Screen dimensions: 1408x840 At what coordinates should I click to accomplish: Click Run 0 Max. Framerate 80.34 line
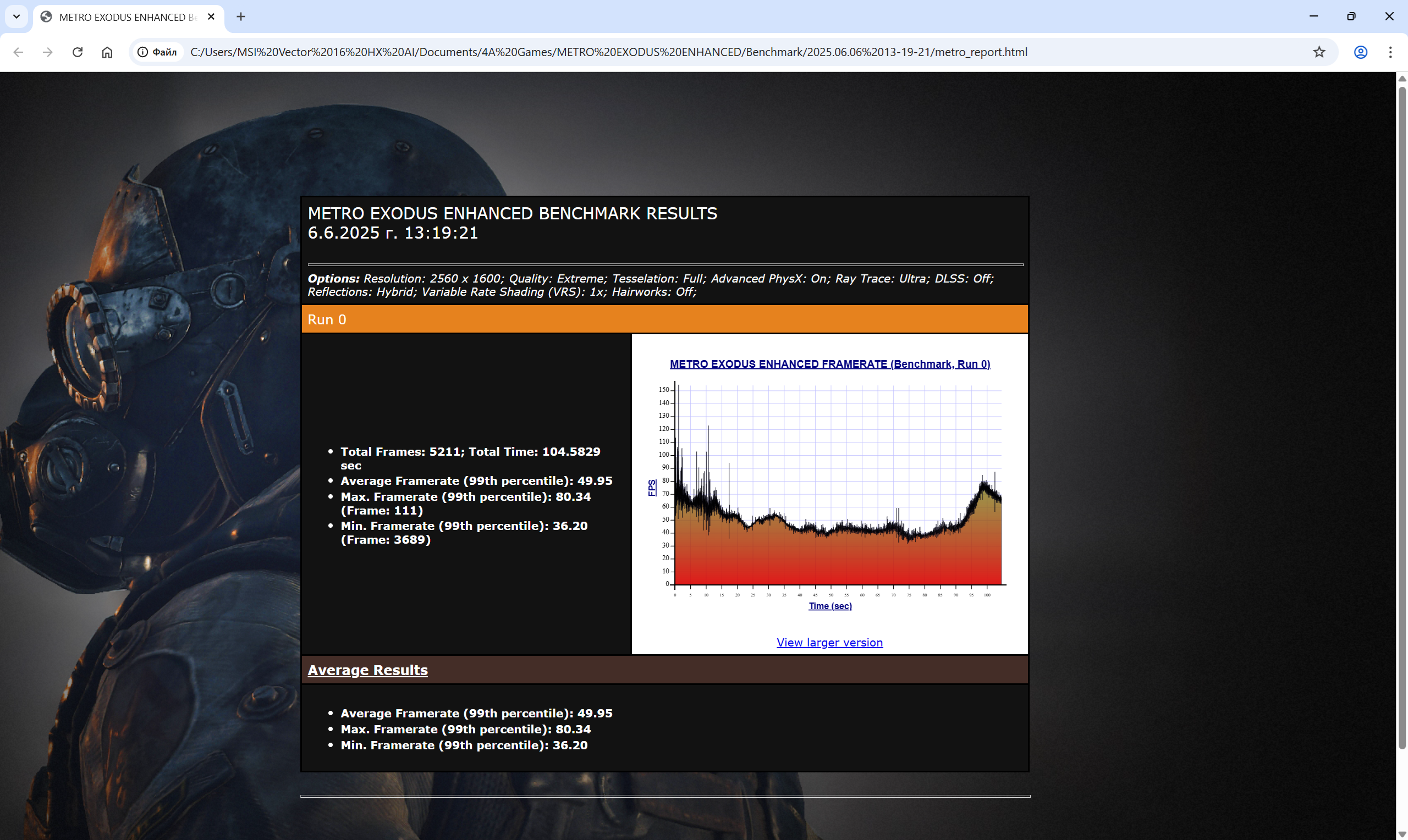point(465,503)
